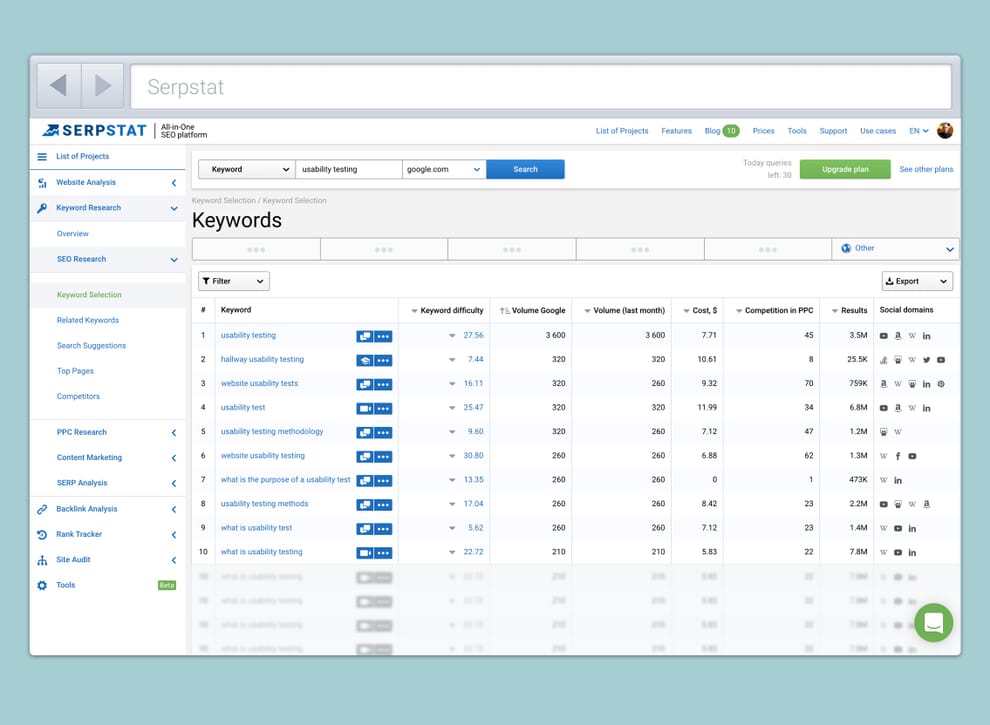Click the blue Search button
Screen dimensions: 990x725
(525, 170)
